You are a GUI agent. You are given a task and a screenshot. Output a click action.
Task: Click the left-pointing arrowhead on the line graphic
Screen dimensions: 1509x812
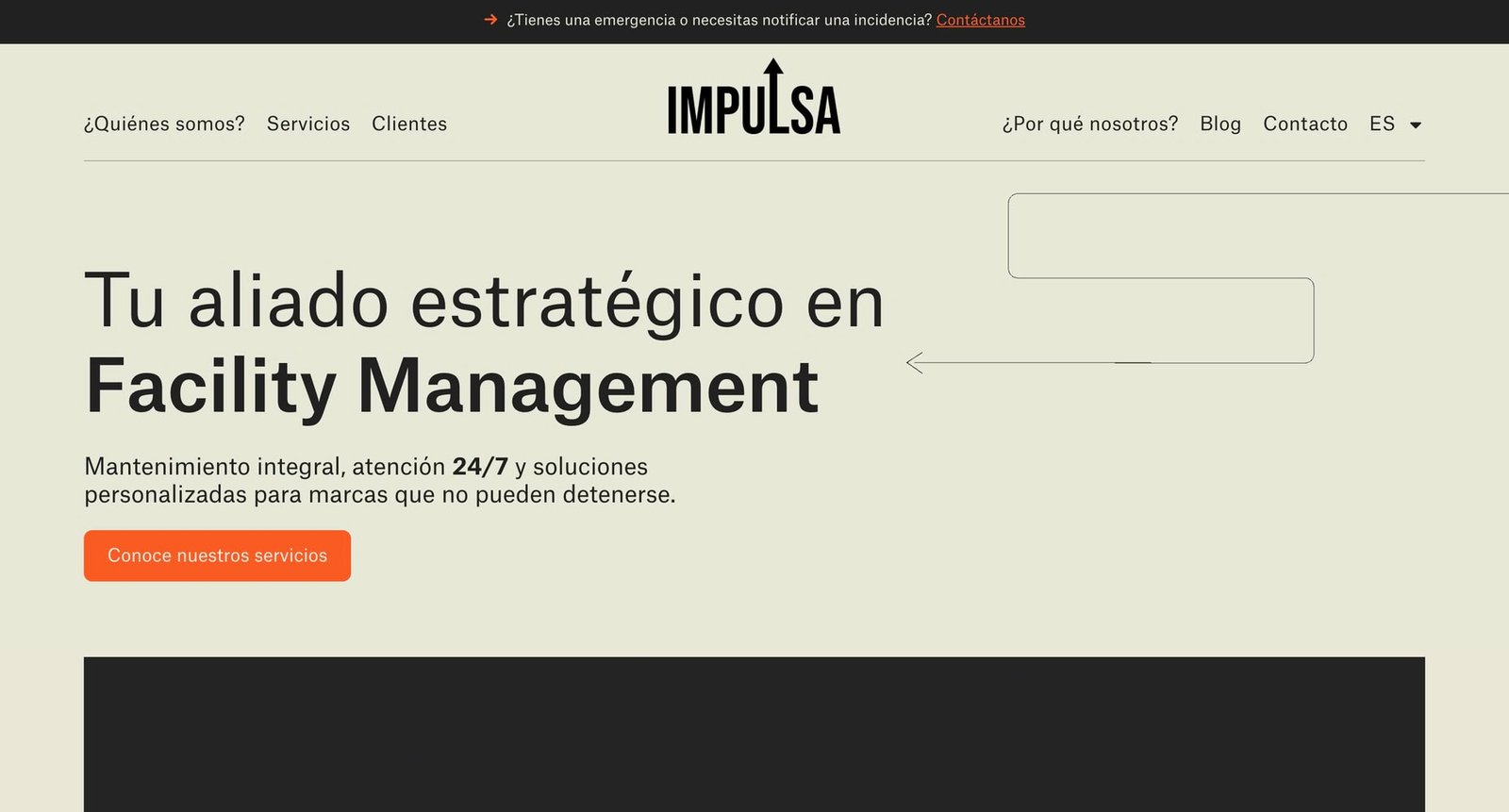pyautogui.click(x=914, y=362)
